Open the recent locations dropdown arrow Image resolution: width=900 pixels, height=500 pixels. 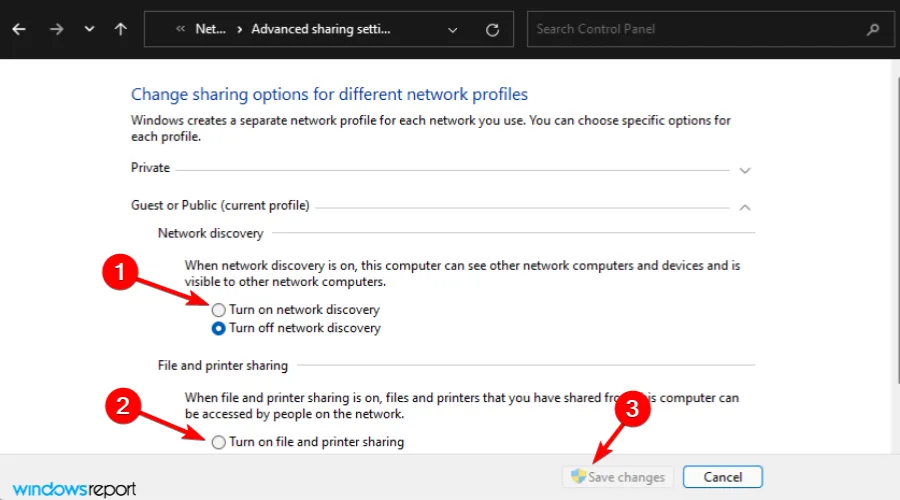90,29
